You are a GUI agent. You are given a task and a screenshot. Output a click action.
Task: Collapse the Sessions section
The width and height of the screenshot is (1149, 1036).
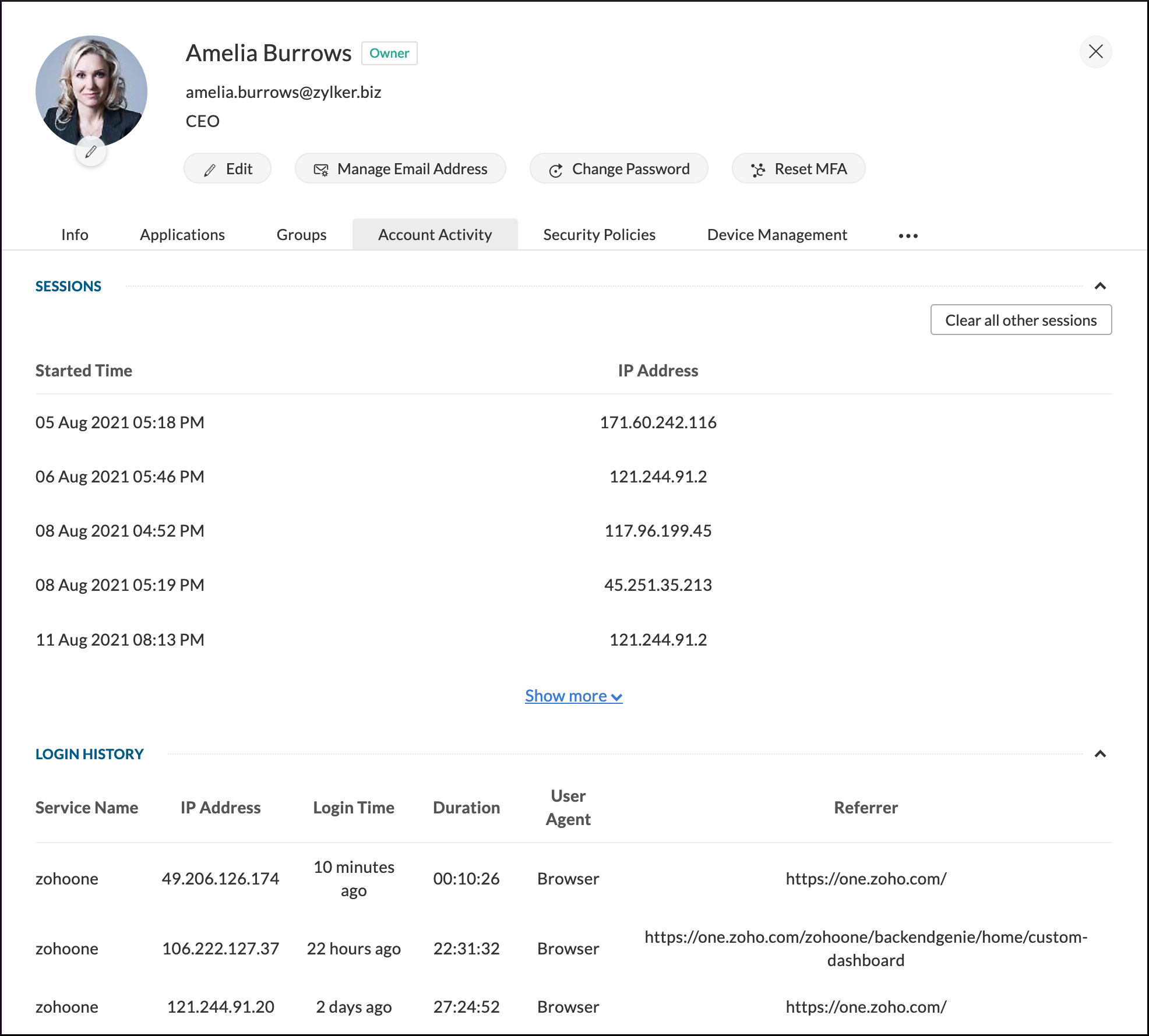click(1100, 286)
